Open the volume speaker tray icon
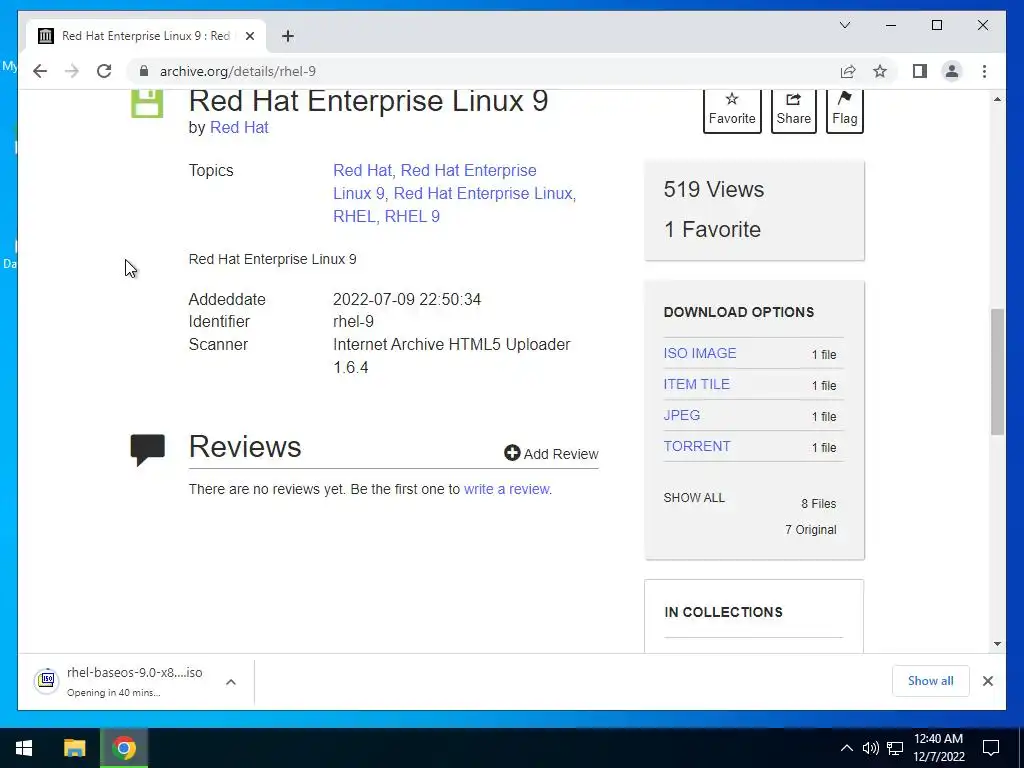 (870, 748)
